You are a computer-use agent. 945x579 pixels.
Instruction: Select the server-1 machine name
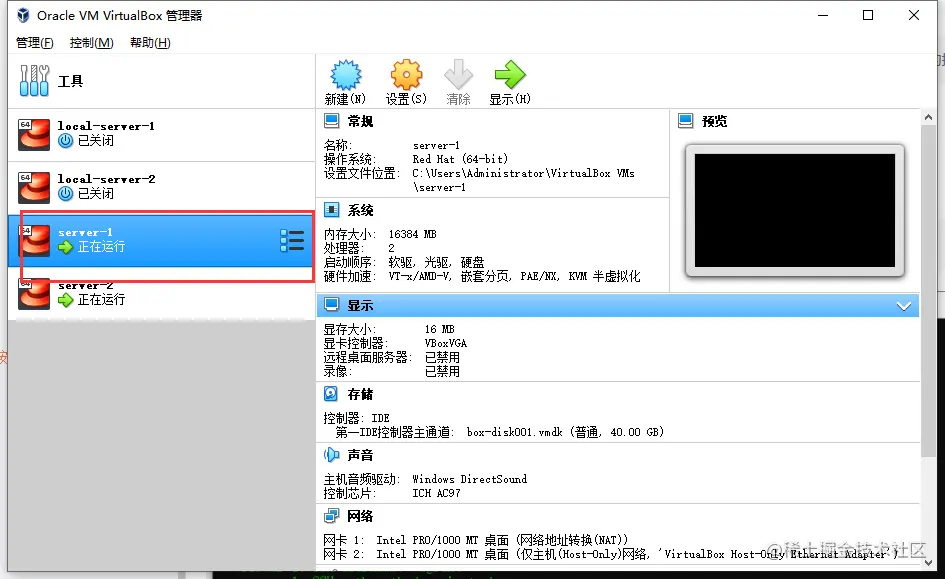(x=85, y=233)
